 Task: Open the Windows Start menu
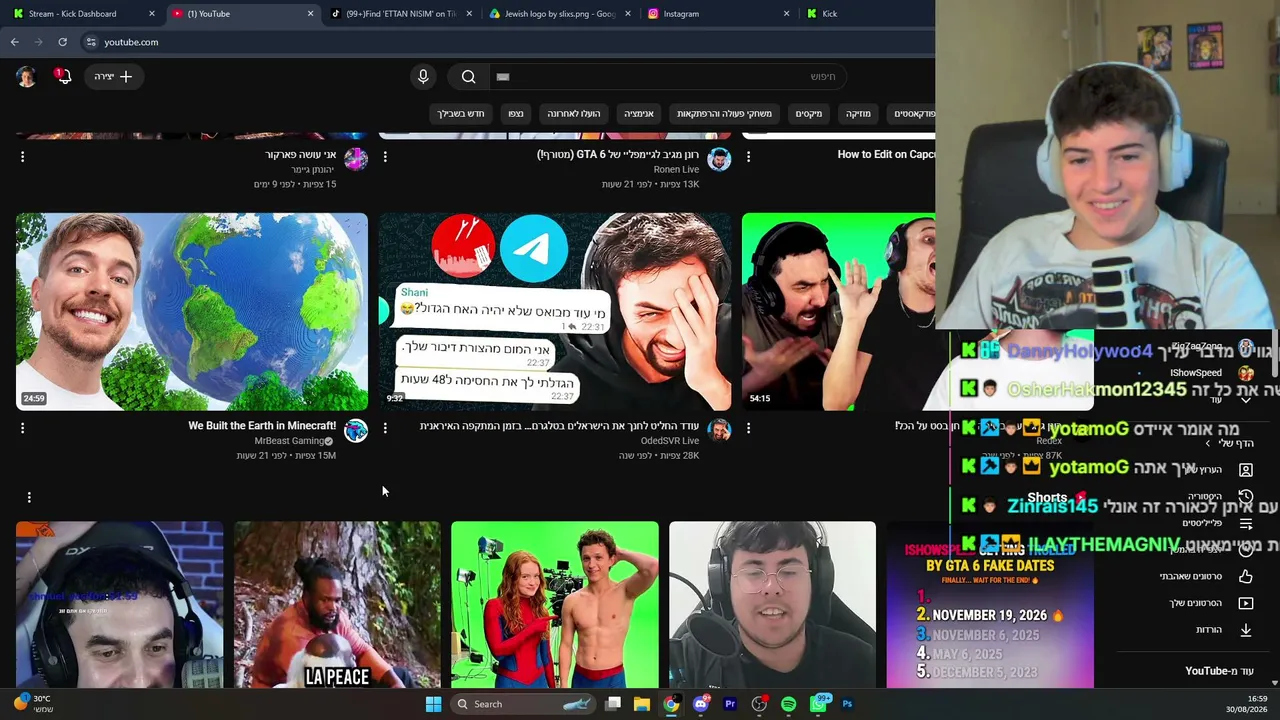pyautogui.click(x=433, y=704)
